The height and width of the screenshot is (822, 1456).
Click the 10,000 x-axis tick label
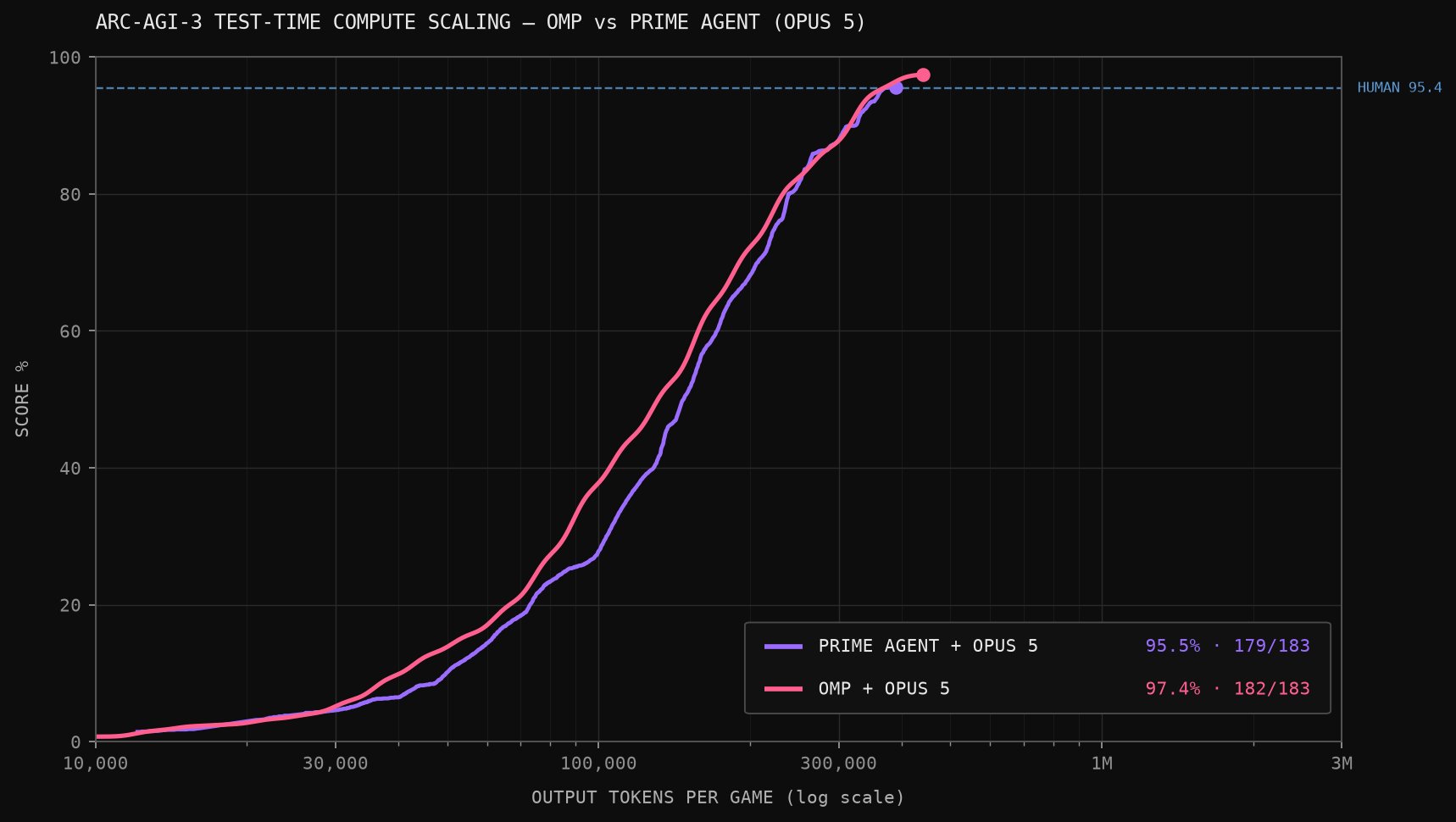(96, 764)
